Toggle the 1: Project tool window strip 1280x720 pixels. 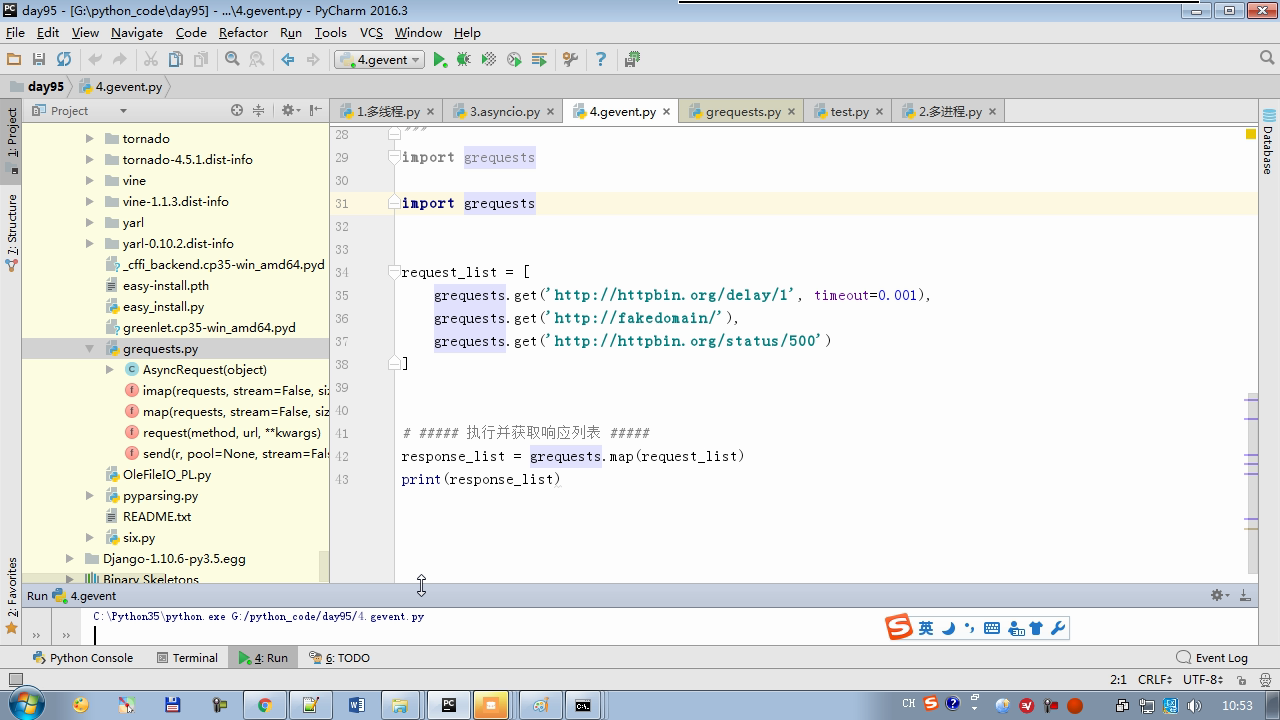point(12,133)
